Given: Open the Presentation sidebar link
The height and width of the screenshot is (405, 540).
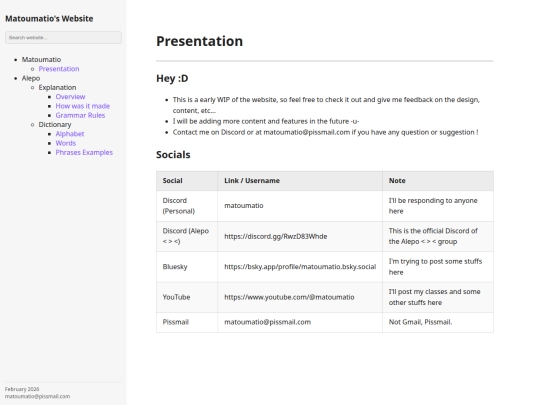Looking at the screenshot, I should coord(59,69).
